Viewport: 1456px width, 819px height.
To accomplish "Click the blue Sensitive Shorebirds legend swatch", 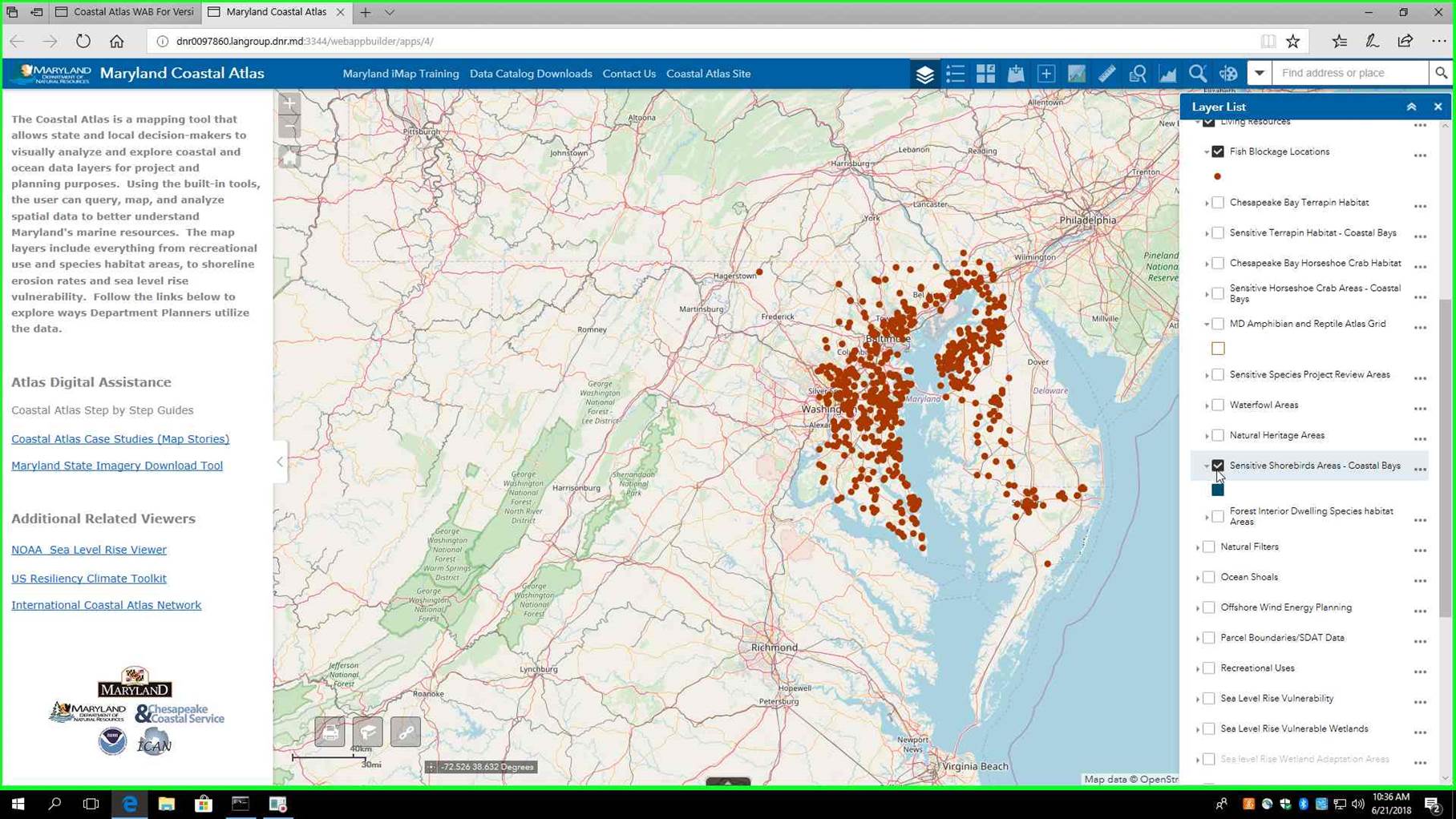I will (x=1218, y=490).
